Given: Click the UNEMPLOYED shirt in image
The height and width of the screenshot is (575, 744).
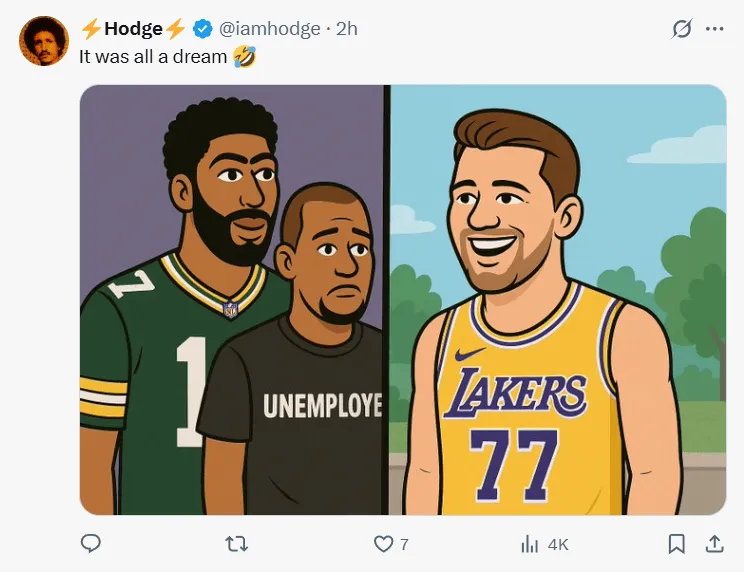Looking at the screenshot, I should pos(320,405).
